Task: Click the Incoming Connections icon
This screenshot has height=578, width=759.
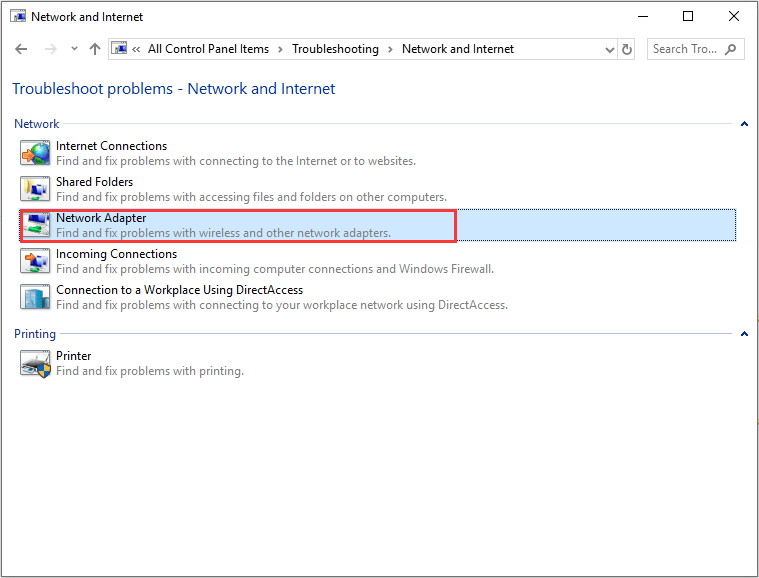Action: pos(35,261)
